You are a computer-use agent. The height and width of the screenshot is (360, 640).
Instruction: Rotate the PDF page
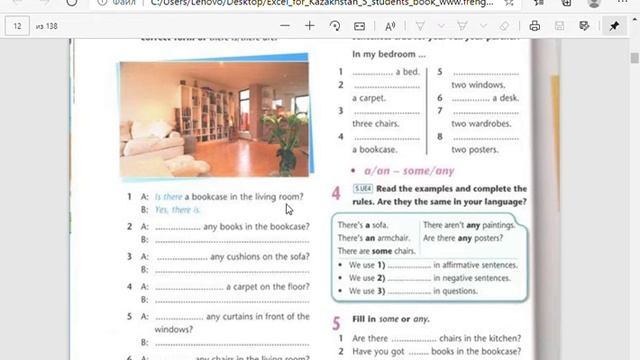tap(335, 26)
